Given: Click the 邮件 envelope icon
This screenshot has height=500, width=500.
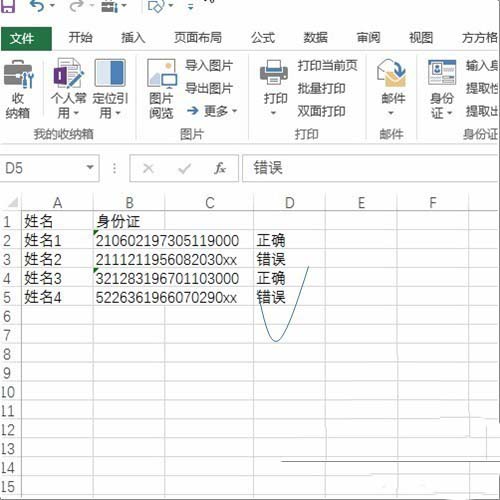Looking at the screenshot, I should pyautogui.click(x=392, y=73).
